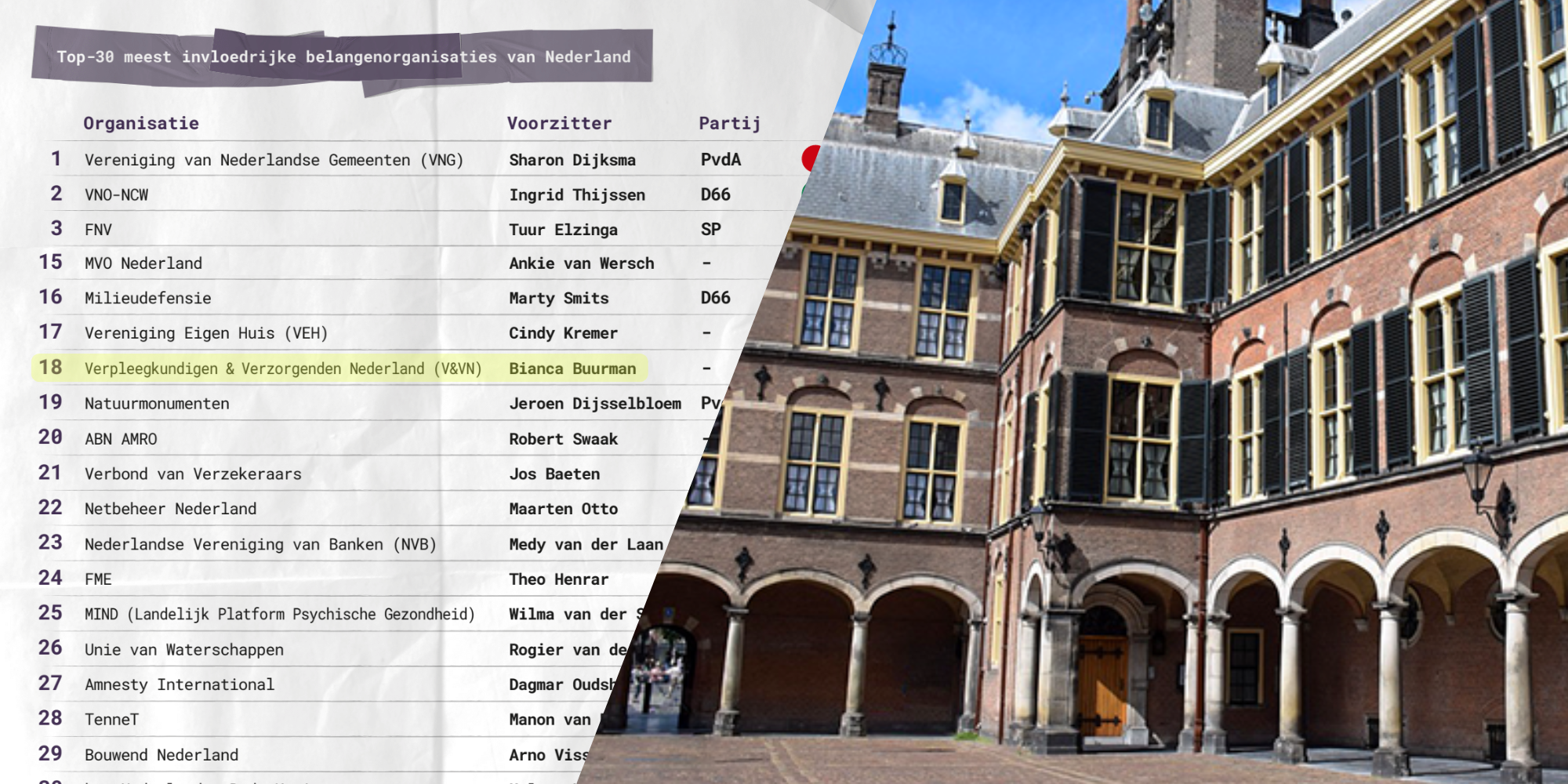
Task: Click chair name Theo Henrar
Action: pyautogui.click(x=558, y=579)
